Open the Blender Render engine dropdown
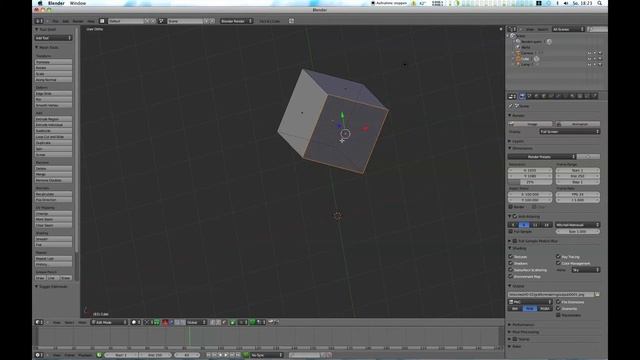The image size is (640, 360). click(x=236, y=21)
